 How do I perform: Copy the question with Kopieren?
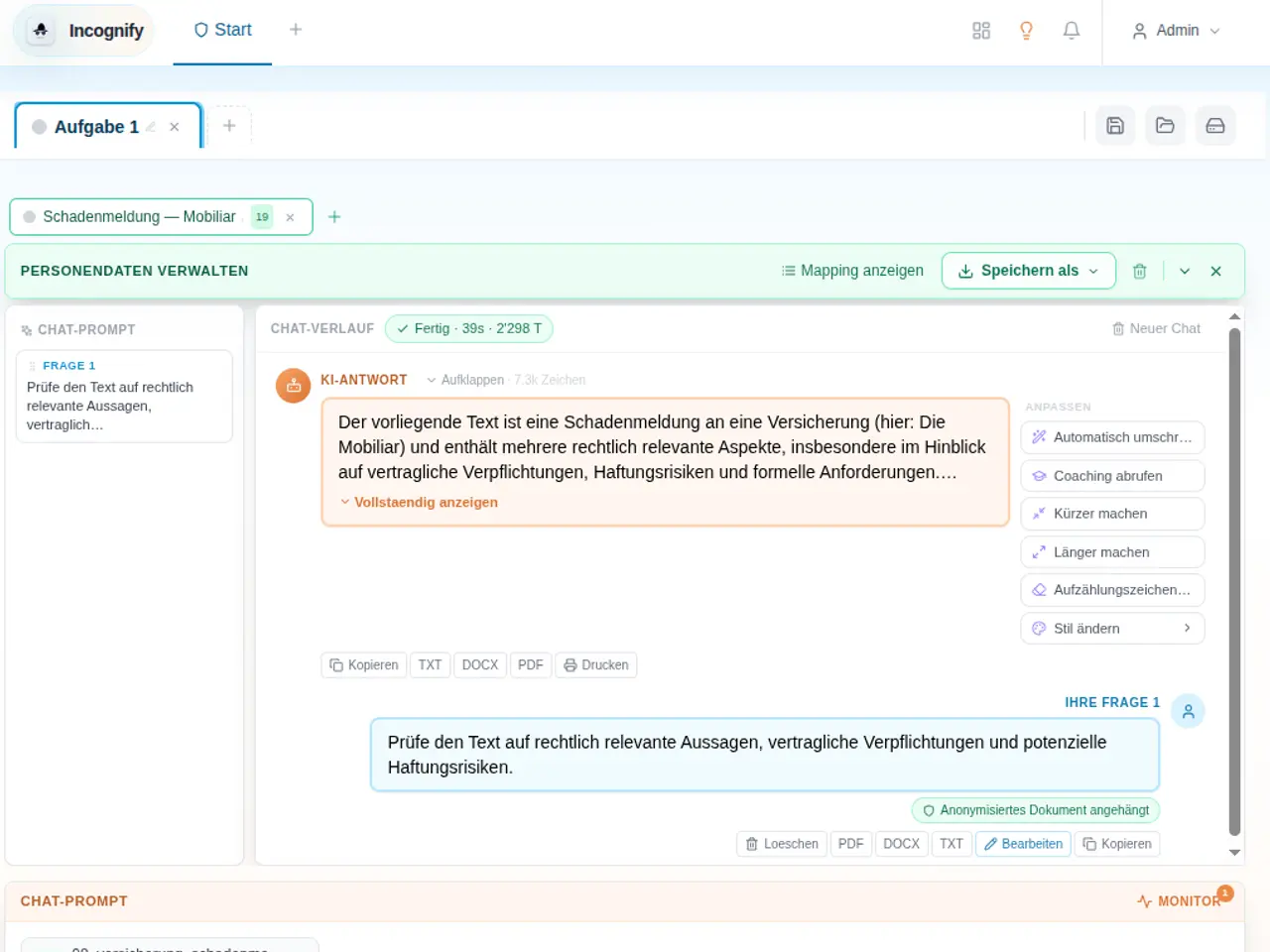pyautogui.click(x=1117, y=844)
